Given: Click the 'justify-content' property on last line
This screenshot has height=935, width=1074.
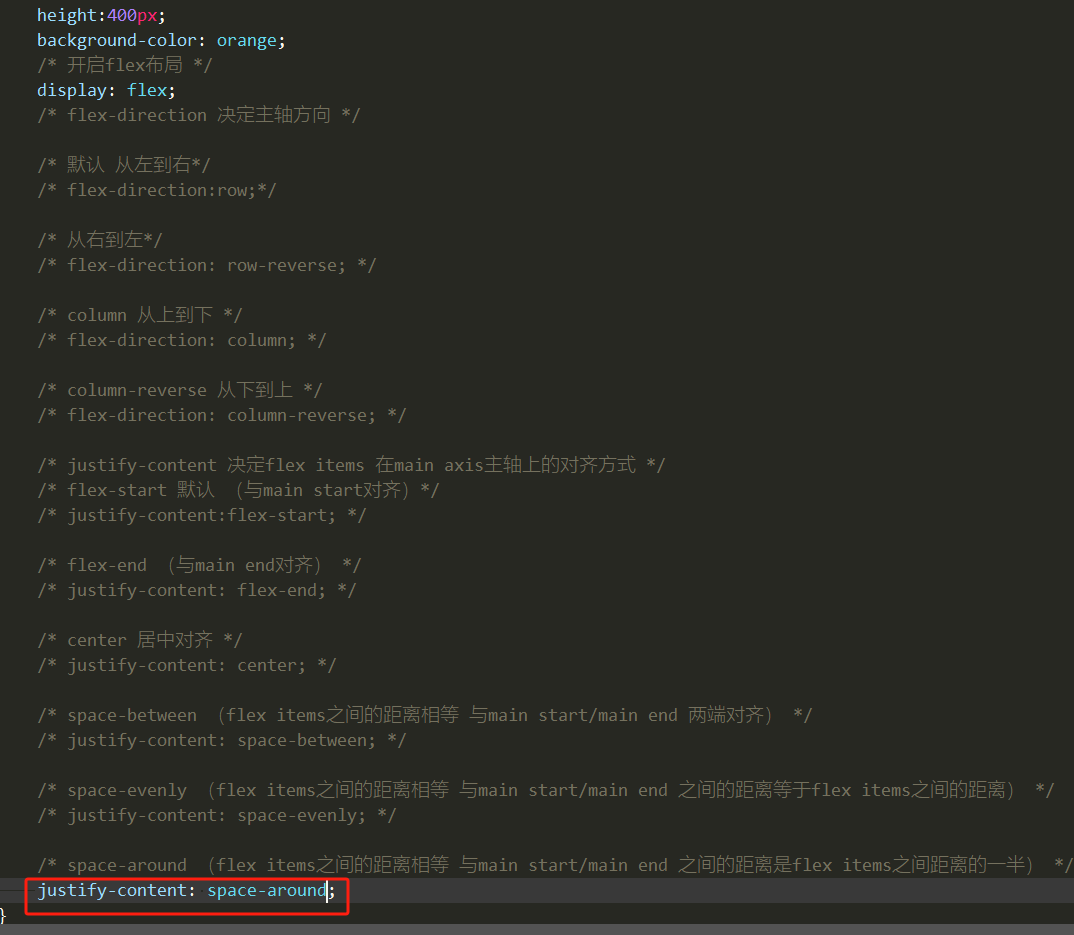Looking at the screenshot, I should (112, 890).
